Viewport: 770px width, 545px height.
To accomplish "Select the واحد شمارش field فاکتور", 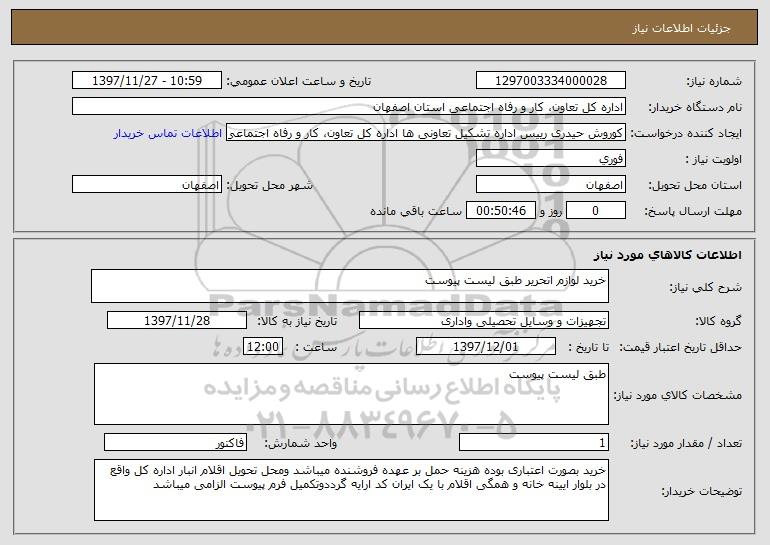I will [175, 442].
